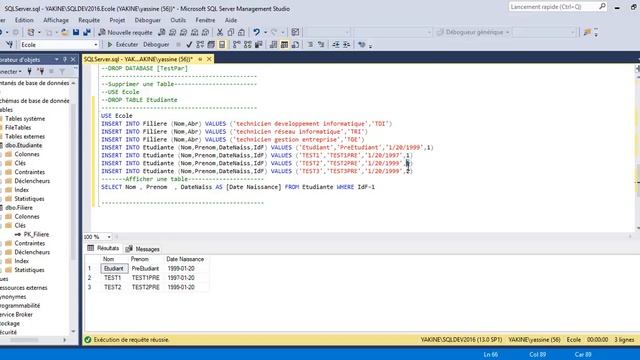
Task: Click the TEST1PRE cell in results
Action: 146,278
